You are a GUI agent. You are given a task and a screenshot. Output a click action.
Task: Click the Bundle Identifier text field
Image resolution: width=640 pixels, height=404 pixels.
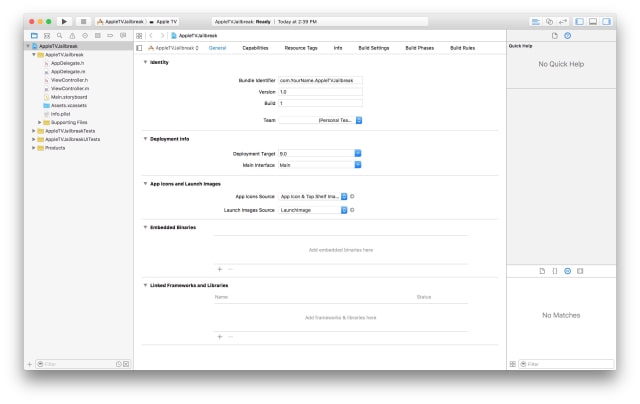[320, 79]
